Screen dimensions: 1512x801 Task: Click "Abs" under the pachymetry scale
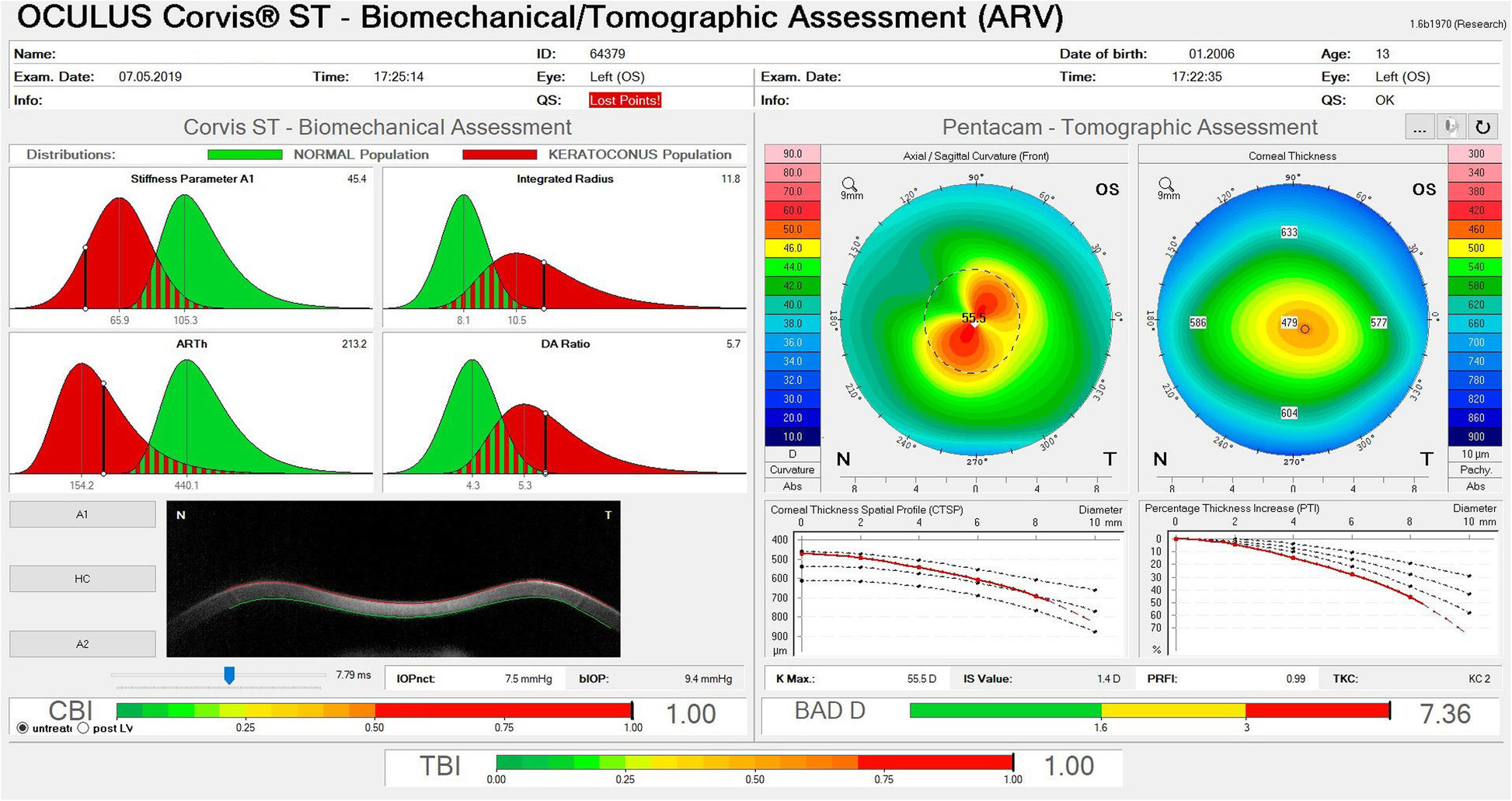pos(1475,486)
